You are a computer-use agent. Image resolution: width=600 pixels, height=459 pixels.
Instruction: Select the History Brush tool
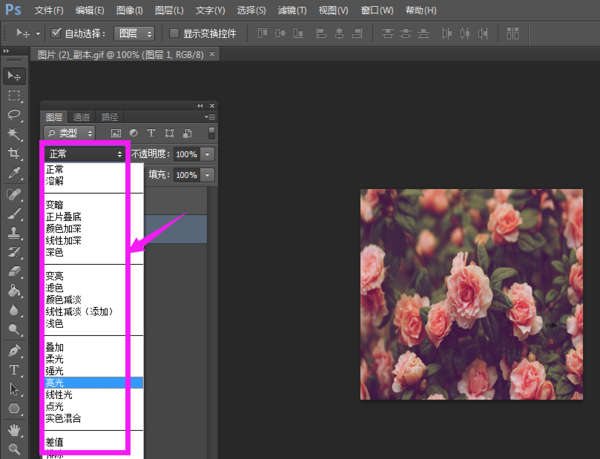click(x=14, y=252)
